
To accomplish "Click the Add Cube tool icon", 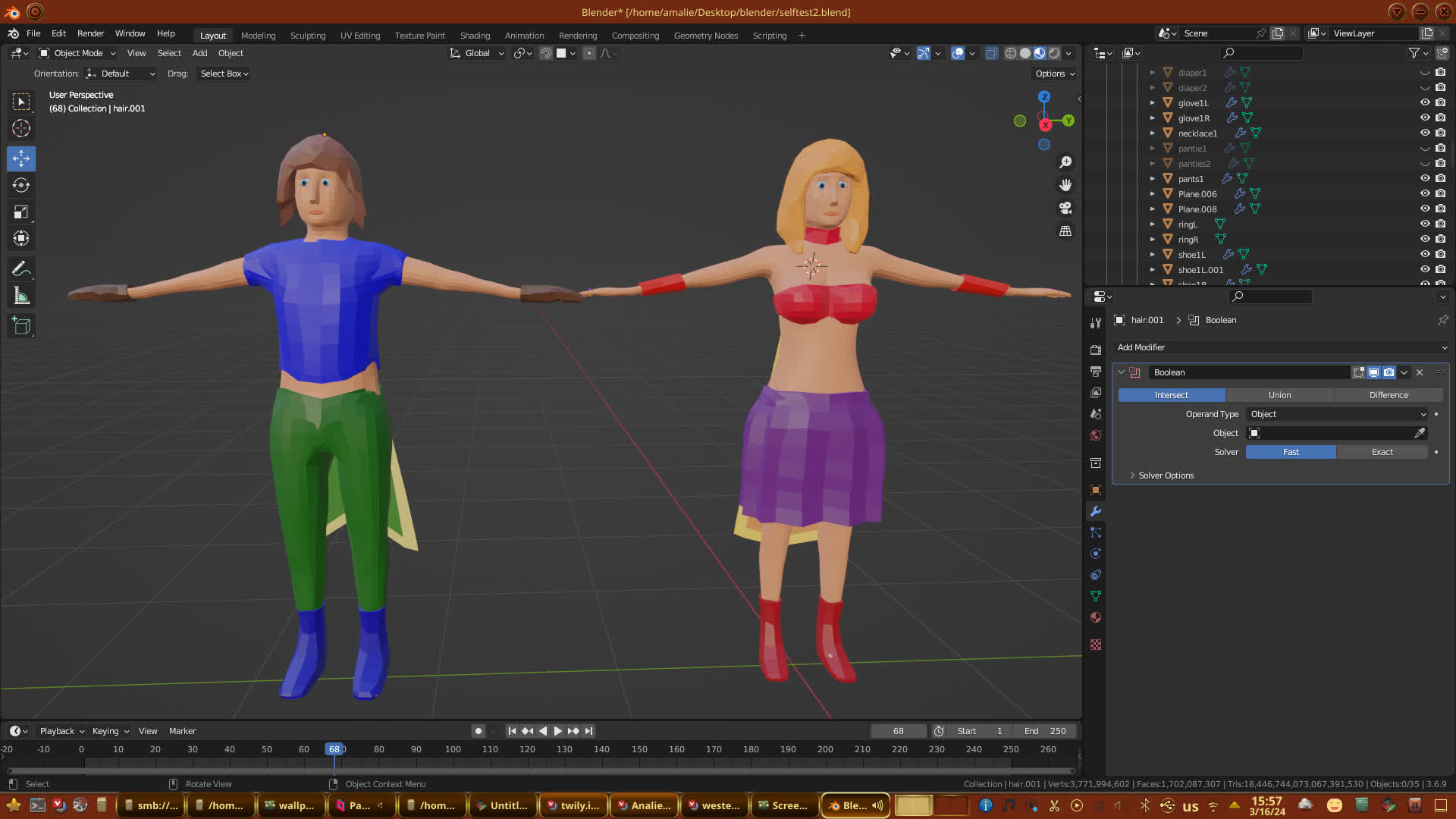I will click(21, 326).
